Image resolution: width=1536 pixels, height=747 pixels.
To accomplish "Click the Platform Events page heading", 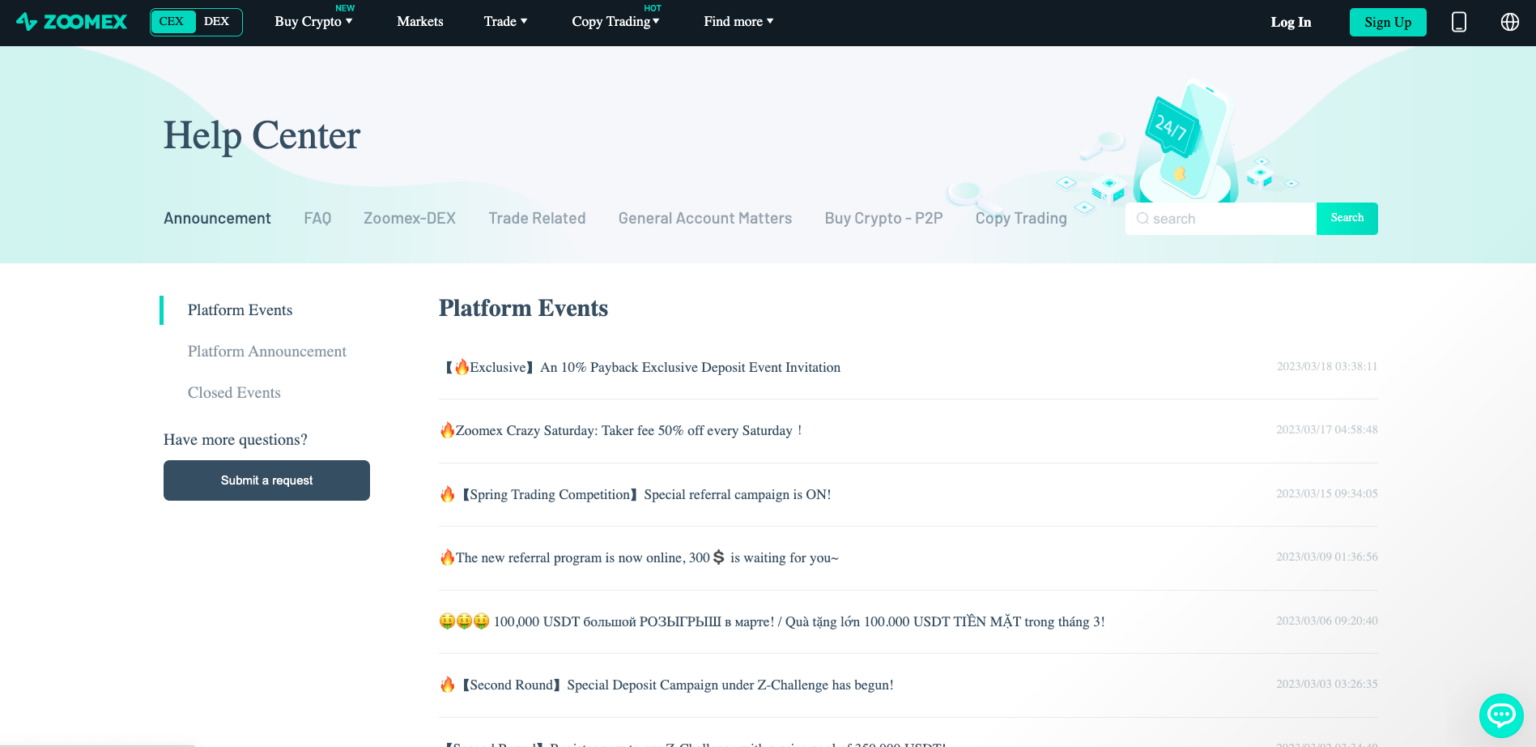I will (x=523, y=308).
